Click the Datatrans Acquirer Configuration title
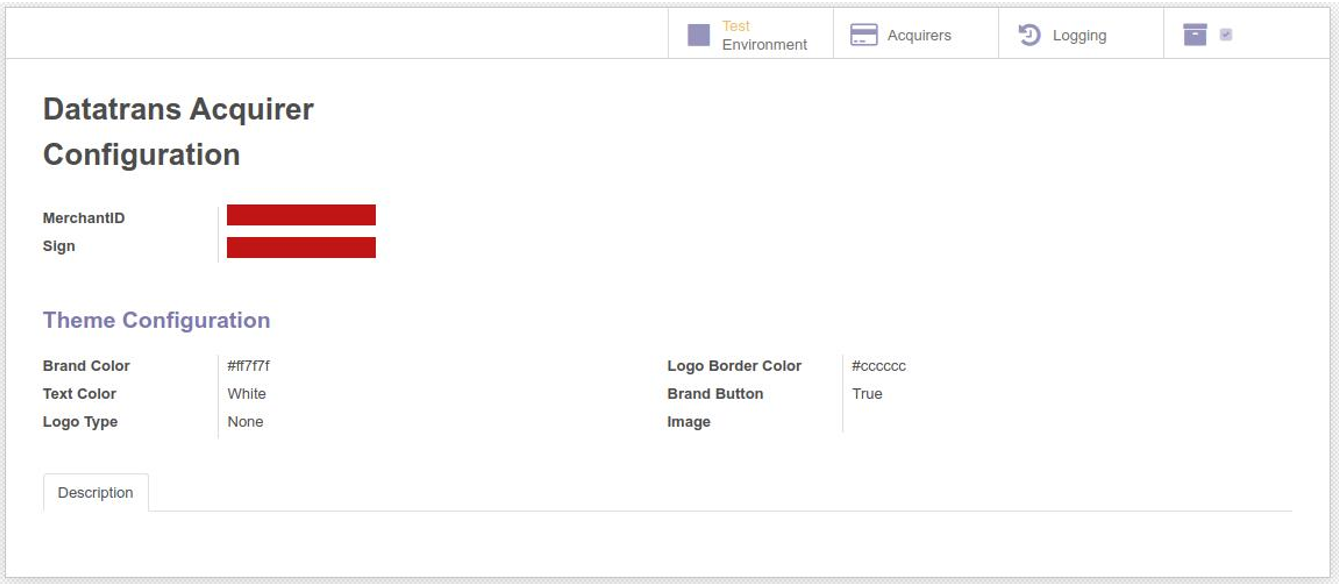 (x=178, y=132)
